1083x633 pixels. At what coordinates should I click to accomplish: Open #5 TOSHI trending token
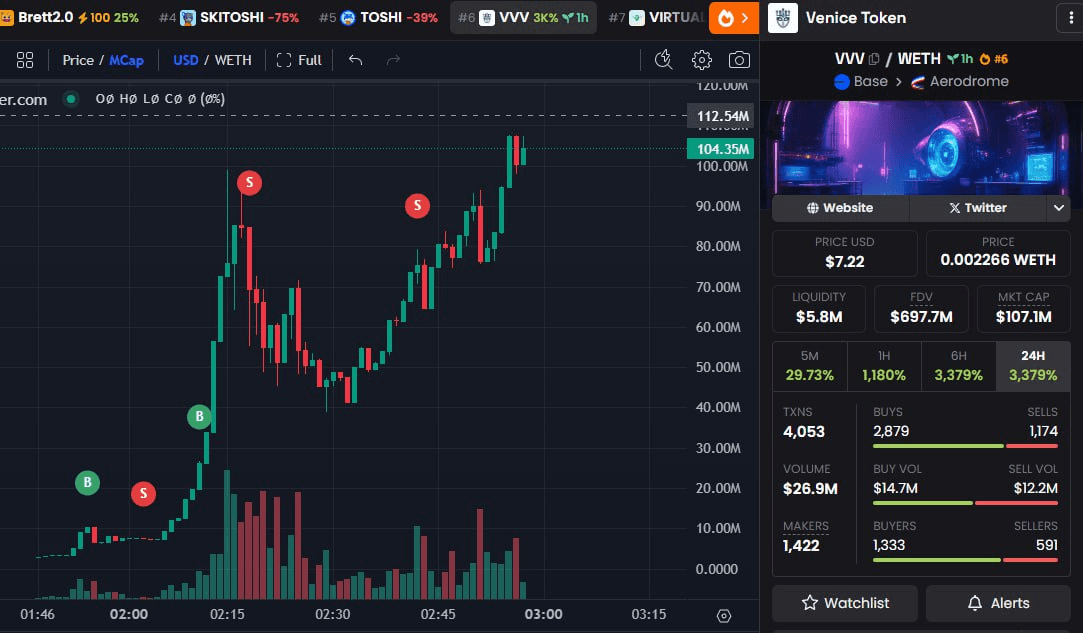pos(378,17)
